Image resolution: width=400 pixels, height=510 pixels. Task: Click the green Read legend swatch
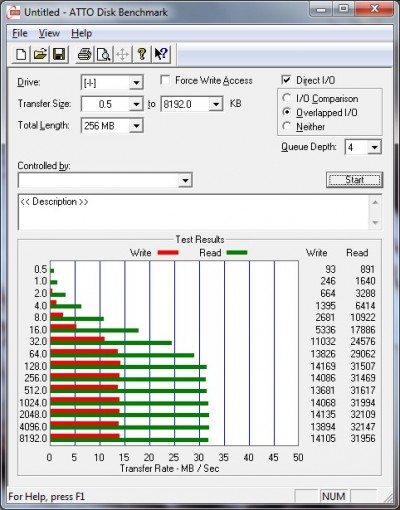pos(237,253)
